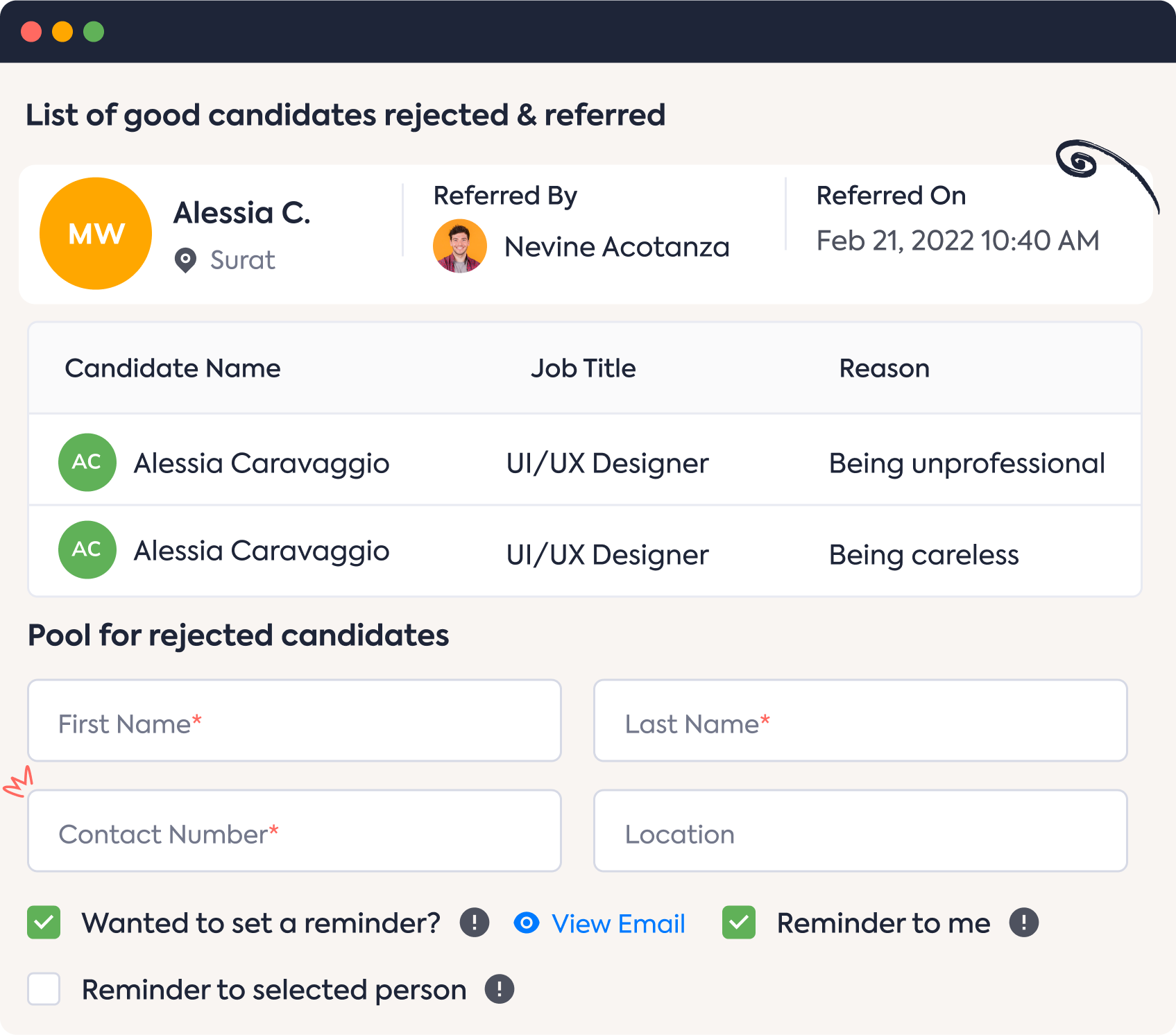Click the green maximize window button

tap(94, 32)
